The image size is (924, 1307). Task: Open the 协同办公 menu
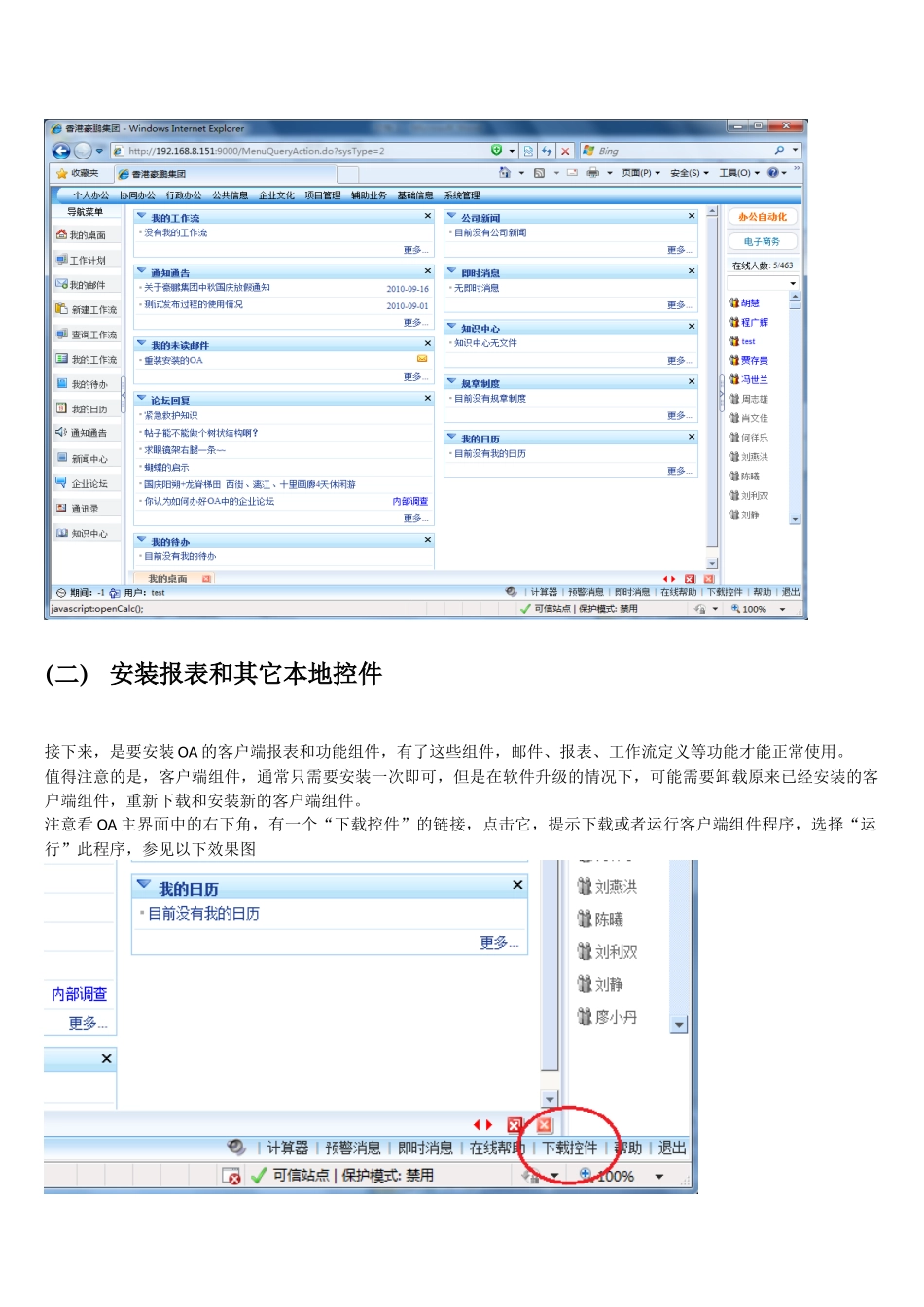(137, 195)
